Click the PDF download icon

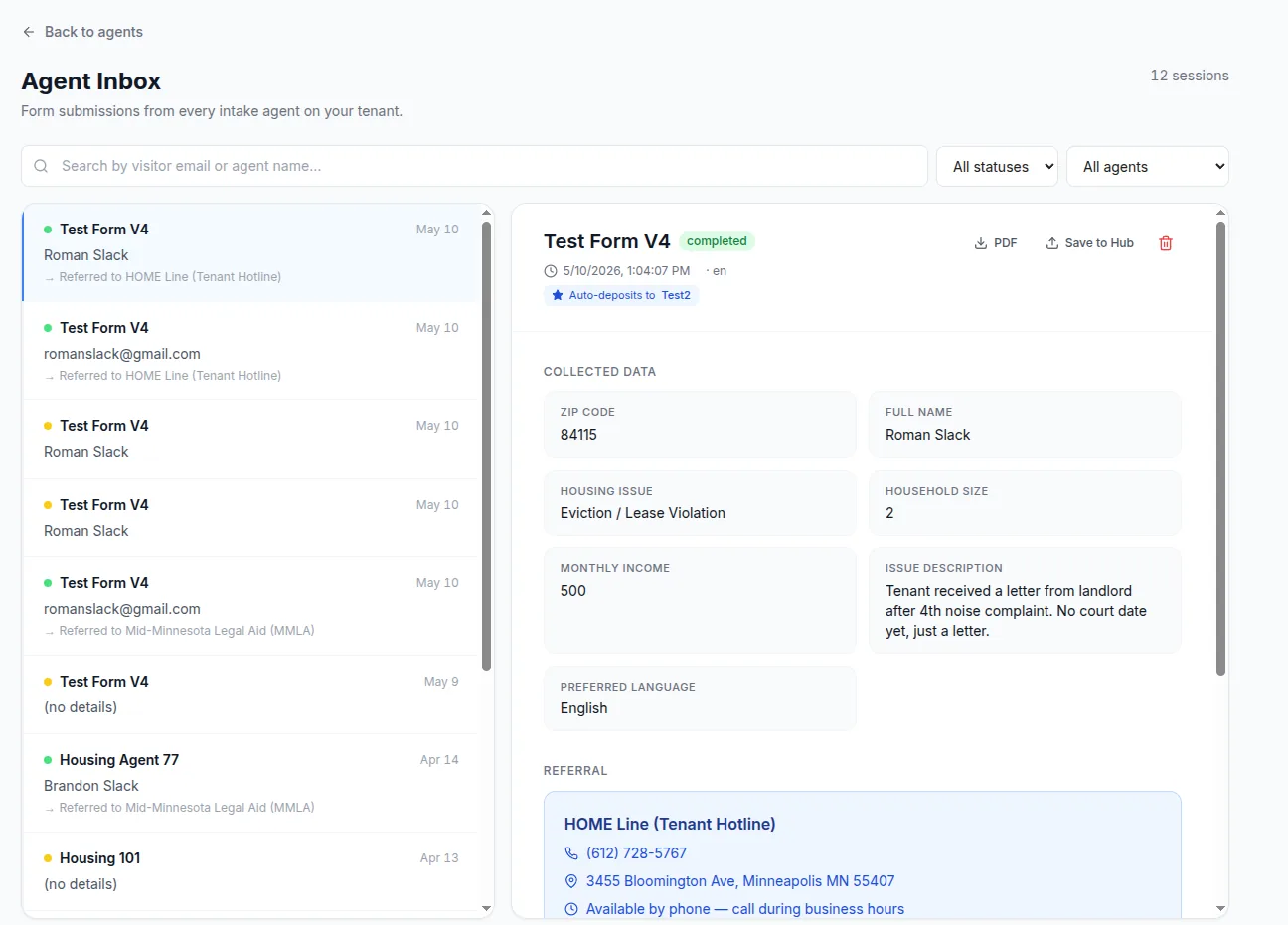[981, 243]
